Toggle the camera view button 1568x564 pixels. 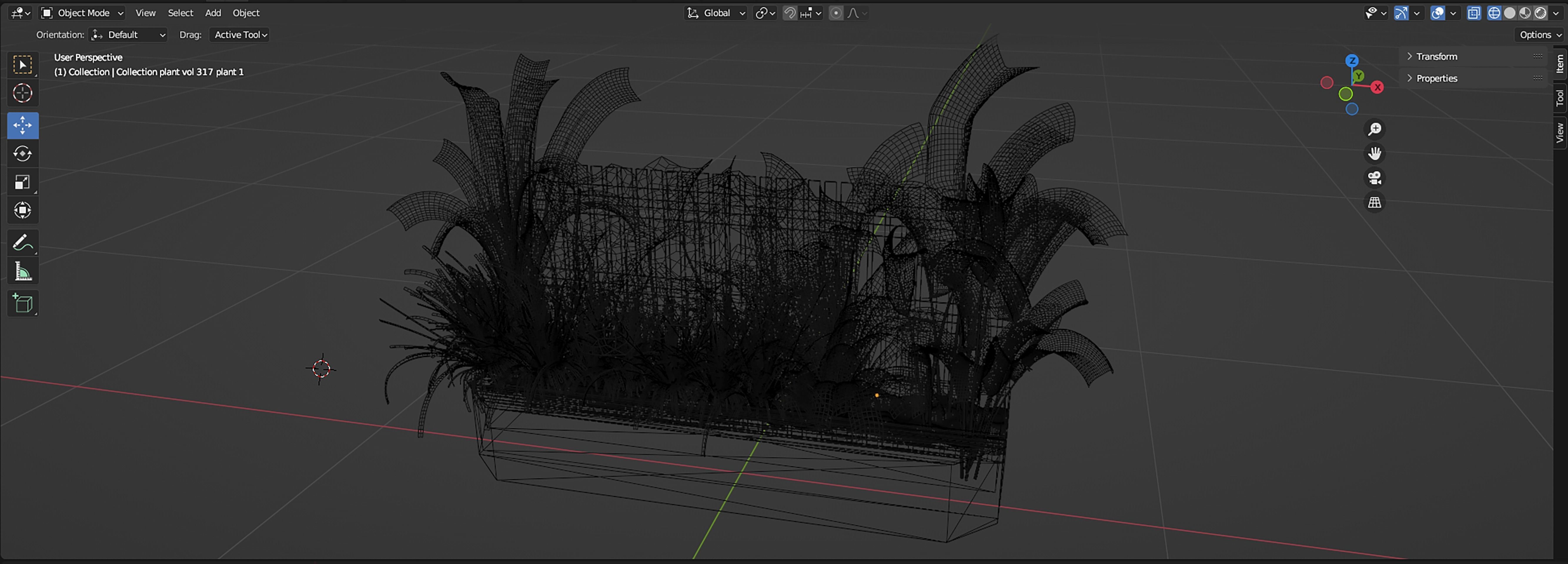click(x=1375, y=178)
